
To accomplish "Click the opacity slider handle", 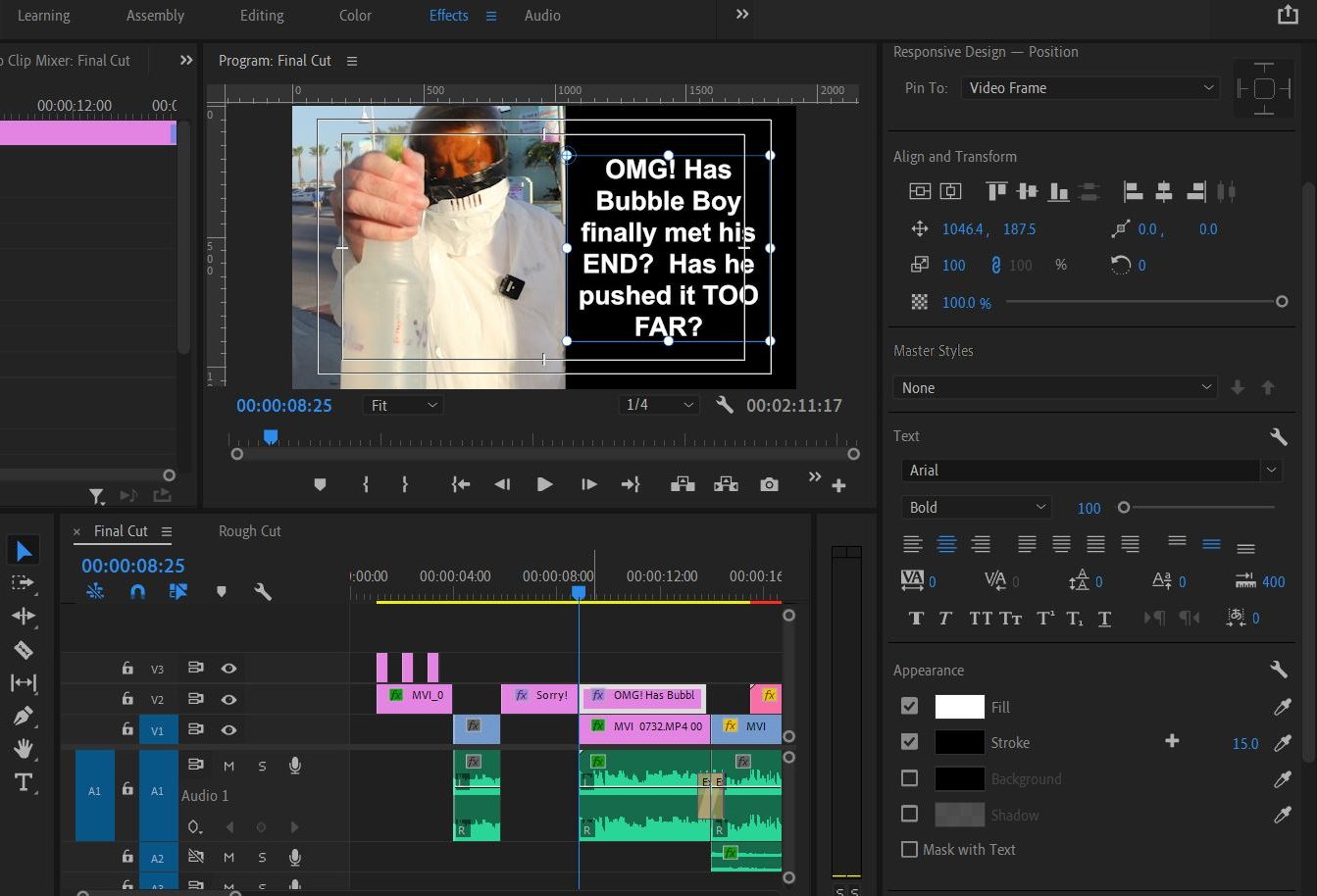I will [x=1282, y=302].
